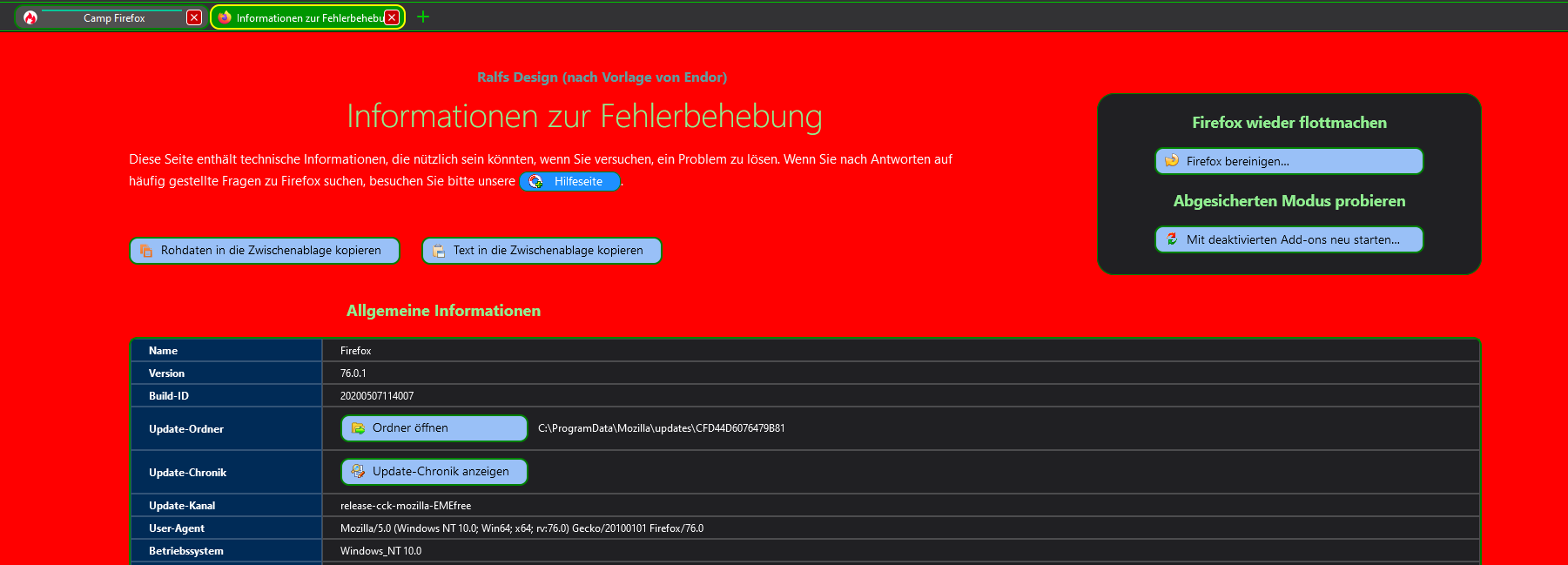The height and width of the screenshot is (565, 1568).
Task: Open the Hilfeseite link
Action: pyautogui.click(x=570, y=181)
